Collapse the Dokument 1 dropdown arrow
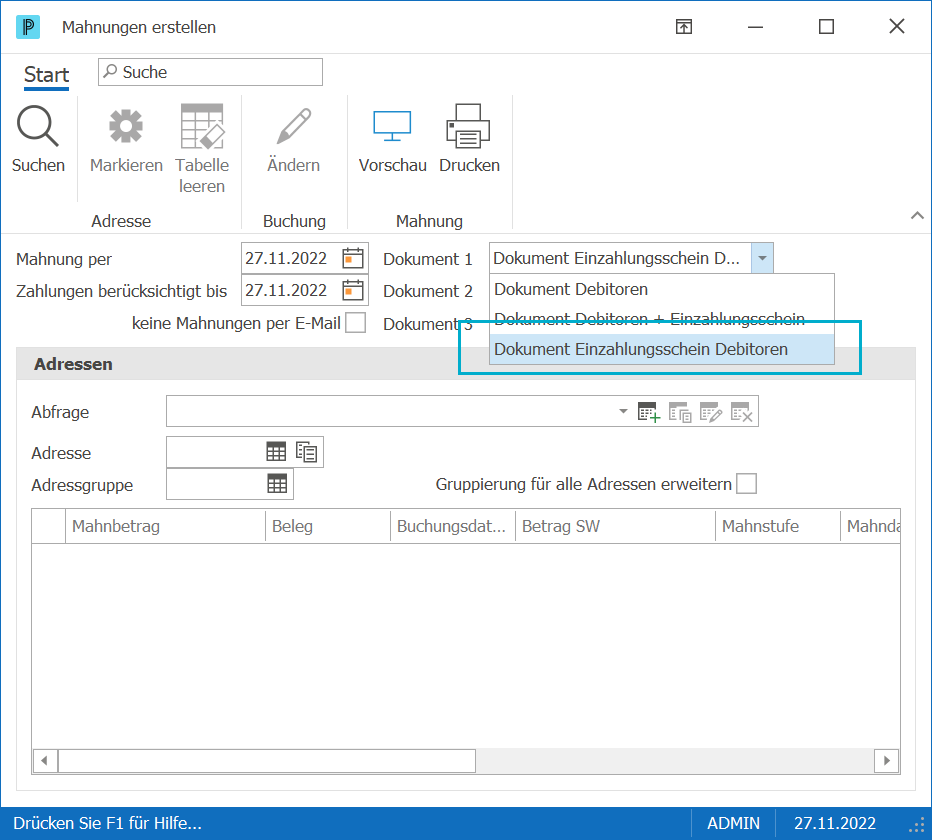 (762, 258)
